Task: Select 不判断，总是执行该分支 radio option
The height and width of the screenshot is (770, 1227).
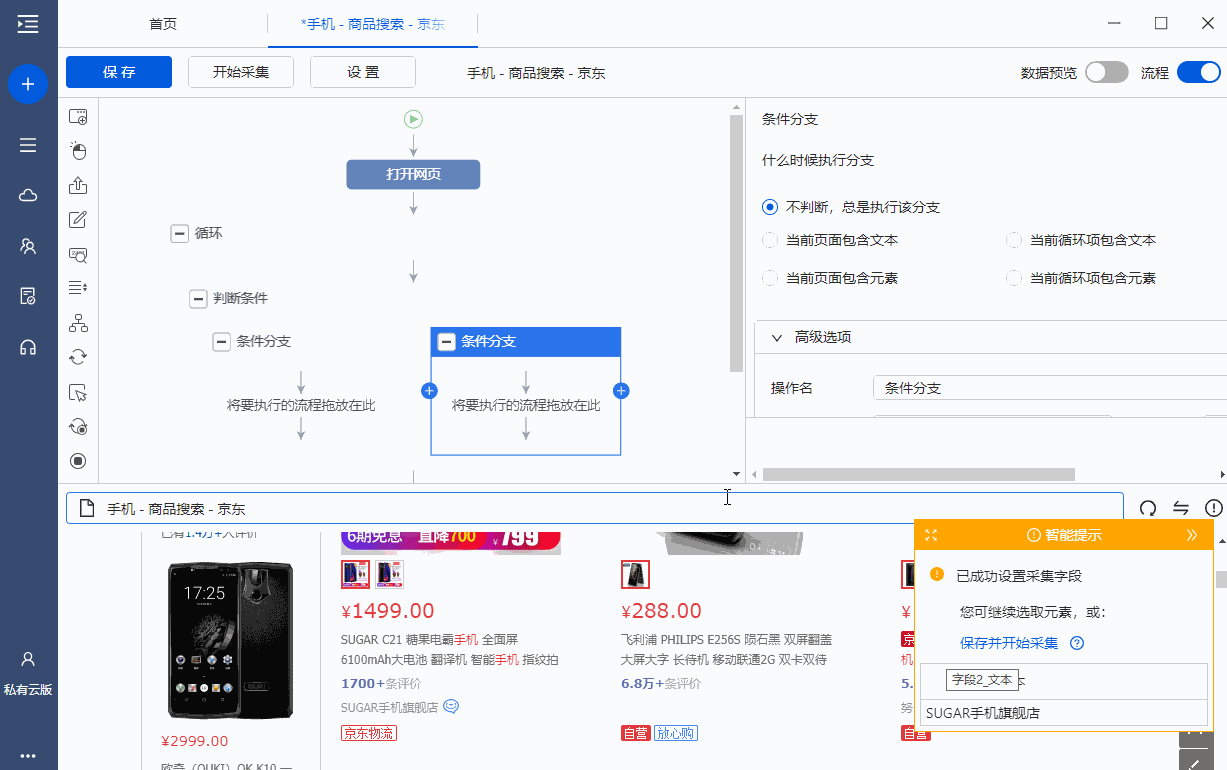Action: point(770,208)
